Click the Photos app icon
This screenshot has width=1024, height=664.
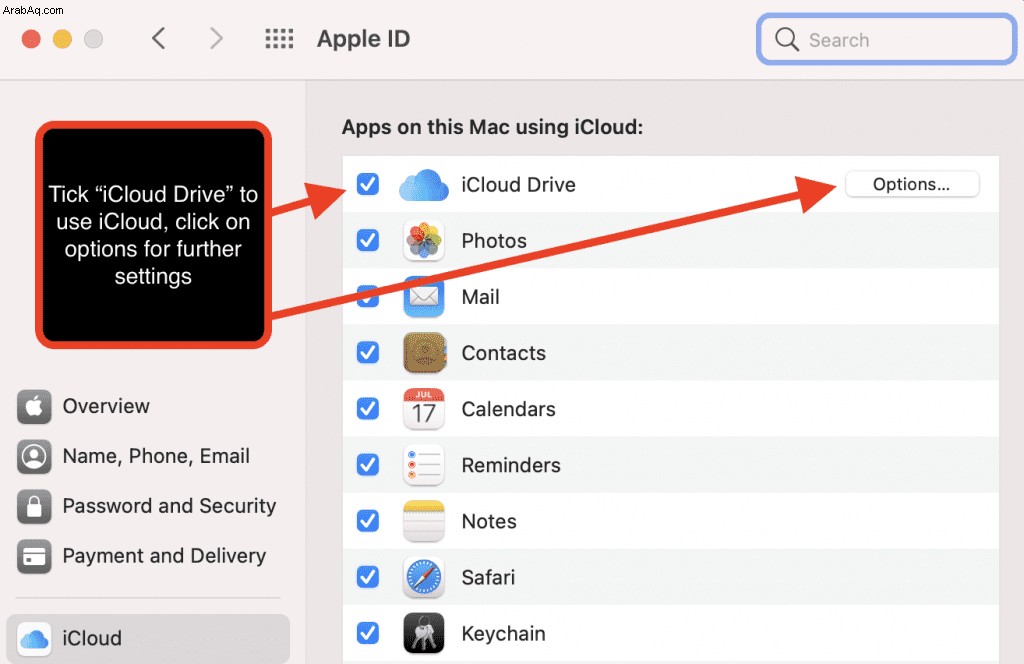click(x=424, y=240)
